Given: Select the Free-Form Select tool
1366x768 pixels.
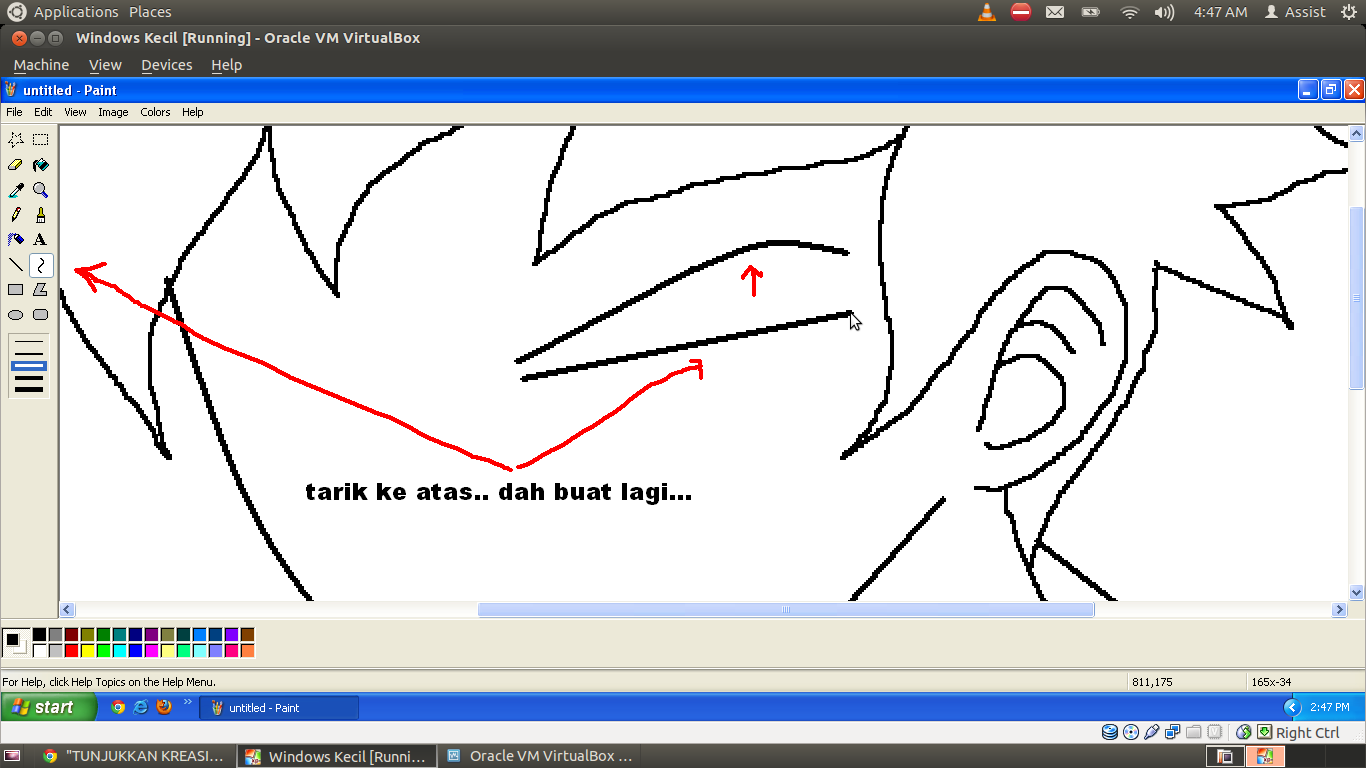Looking at the screenshot, I should coord(16,140).
